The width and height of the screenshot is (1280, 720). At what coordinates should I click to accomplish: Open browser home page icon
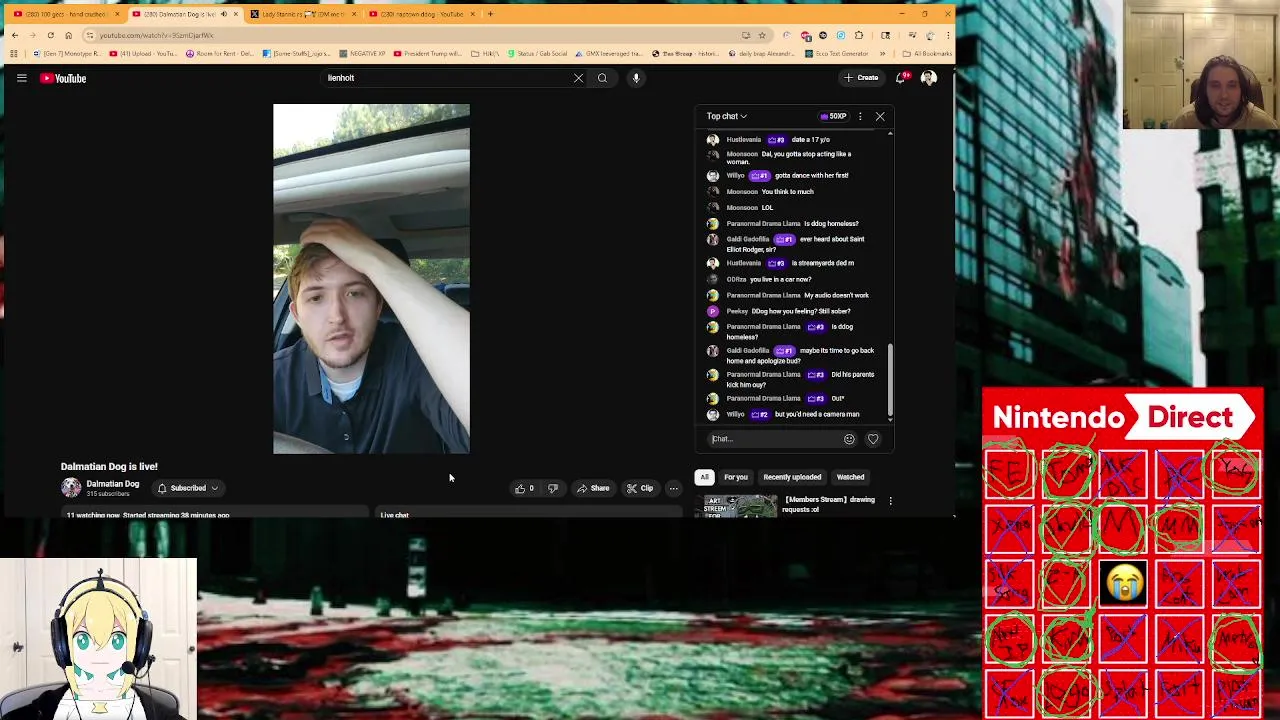point(68,35)
